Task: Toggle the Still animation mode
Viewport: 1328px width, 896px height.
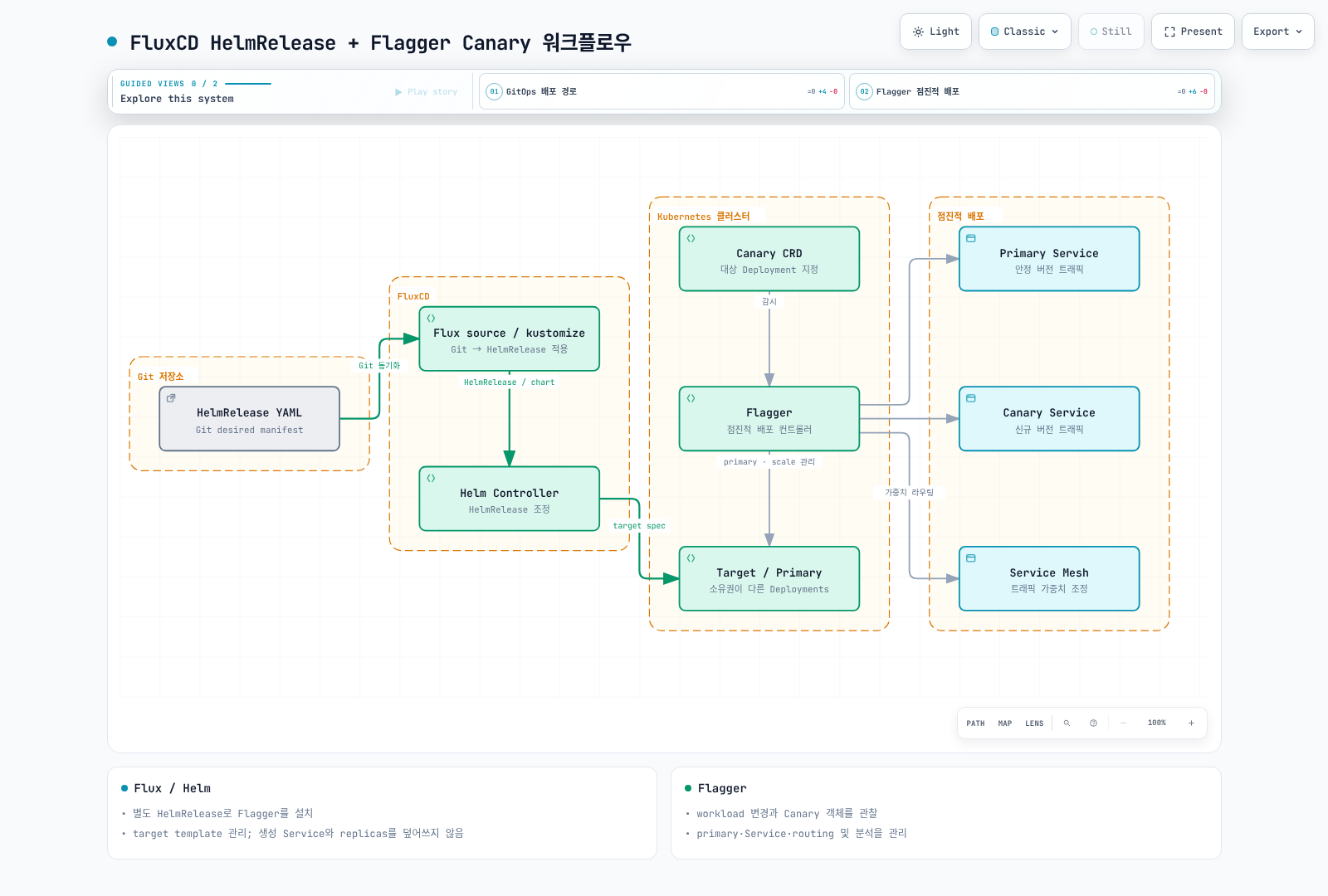Action: [x=1111, y=32]
